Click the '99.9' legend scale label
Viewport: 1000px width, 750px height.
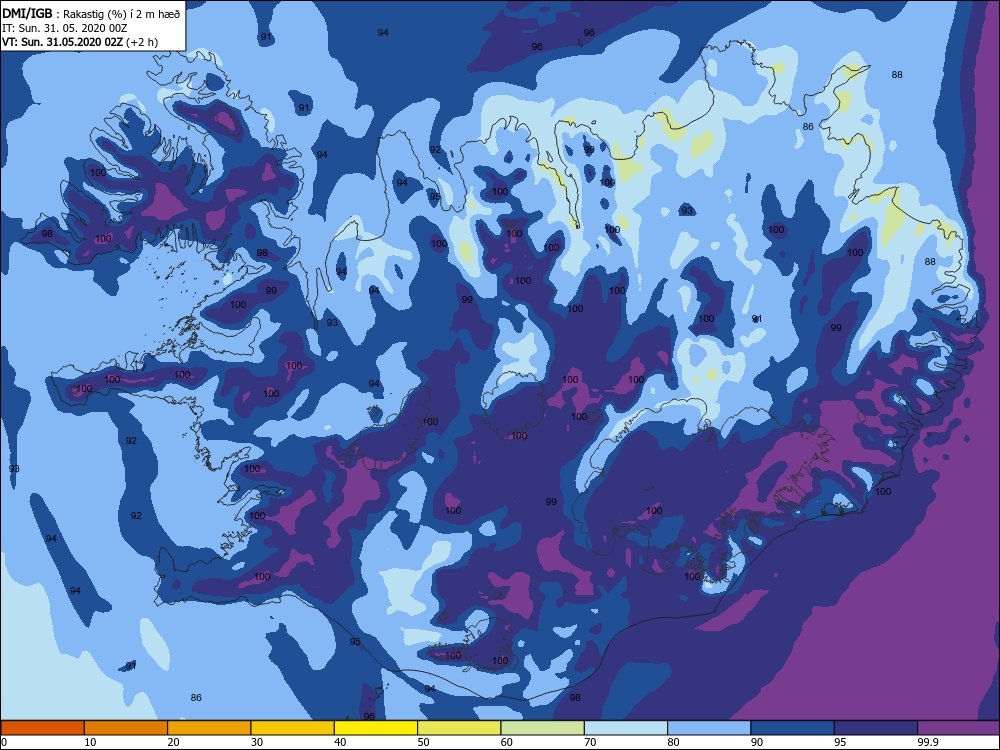coord(927,742)
